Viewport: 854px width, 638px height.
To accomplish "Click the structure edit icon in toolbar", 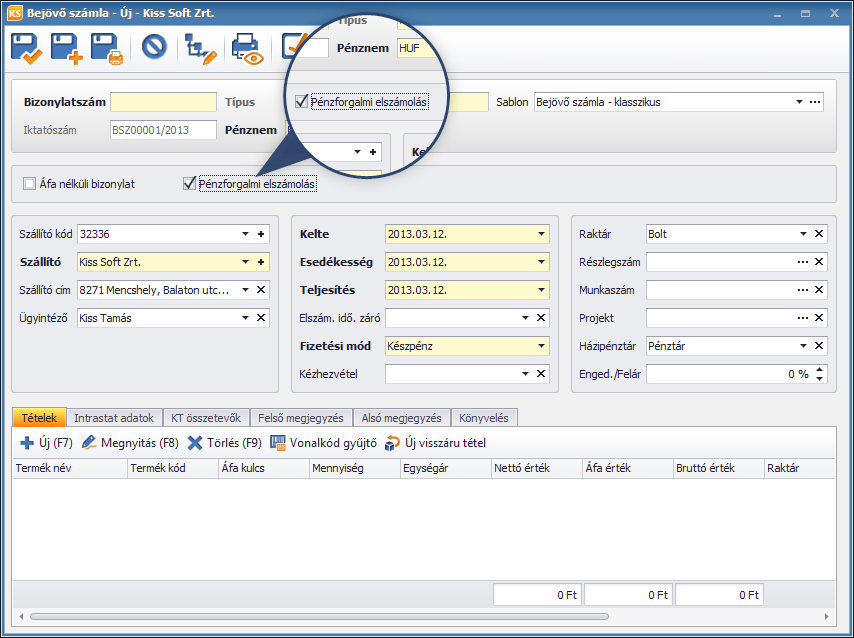I will pos(201,49).
